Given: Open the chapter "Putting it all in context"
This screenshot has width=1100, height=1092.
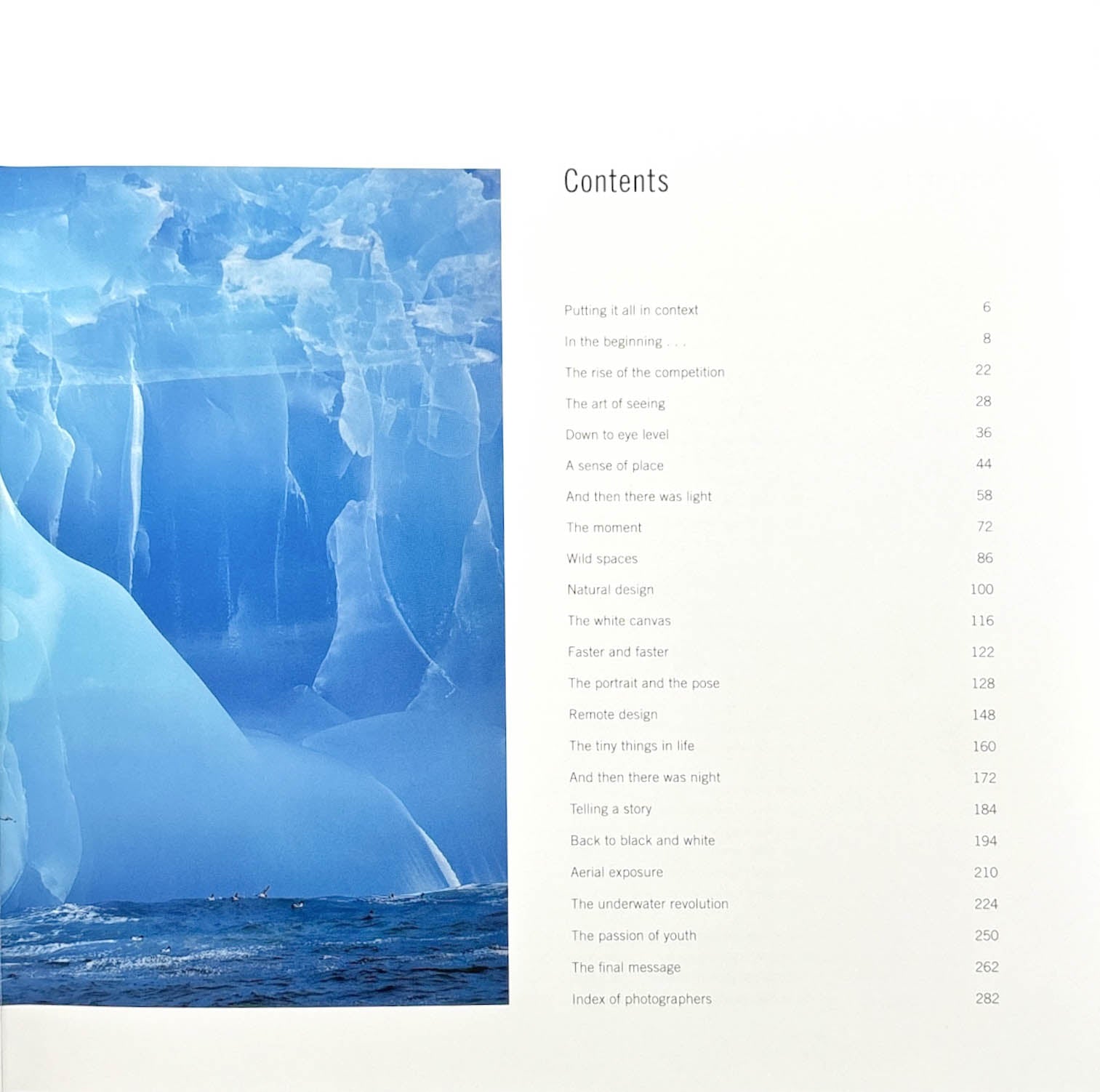Looking at the screenshot, I should point(631,310).
